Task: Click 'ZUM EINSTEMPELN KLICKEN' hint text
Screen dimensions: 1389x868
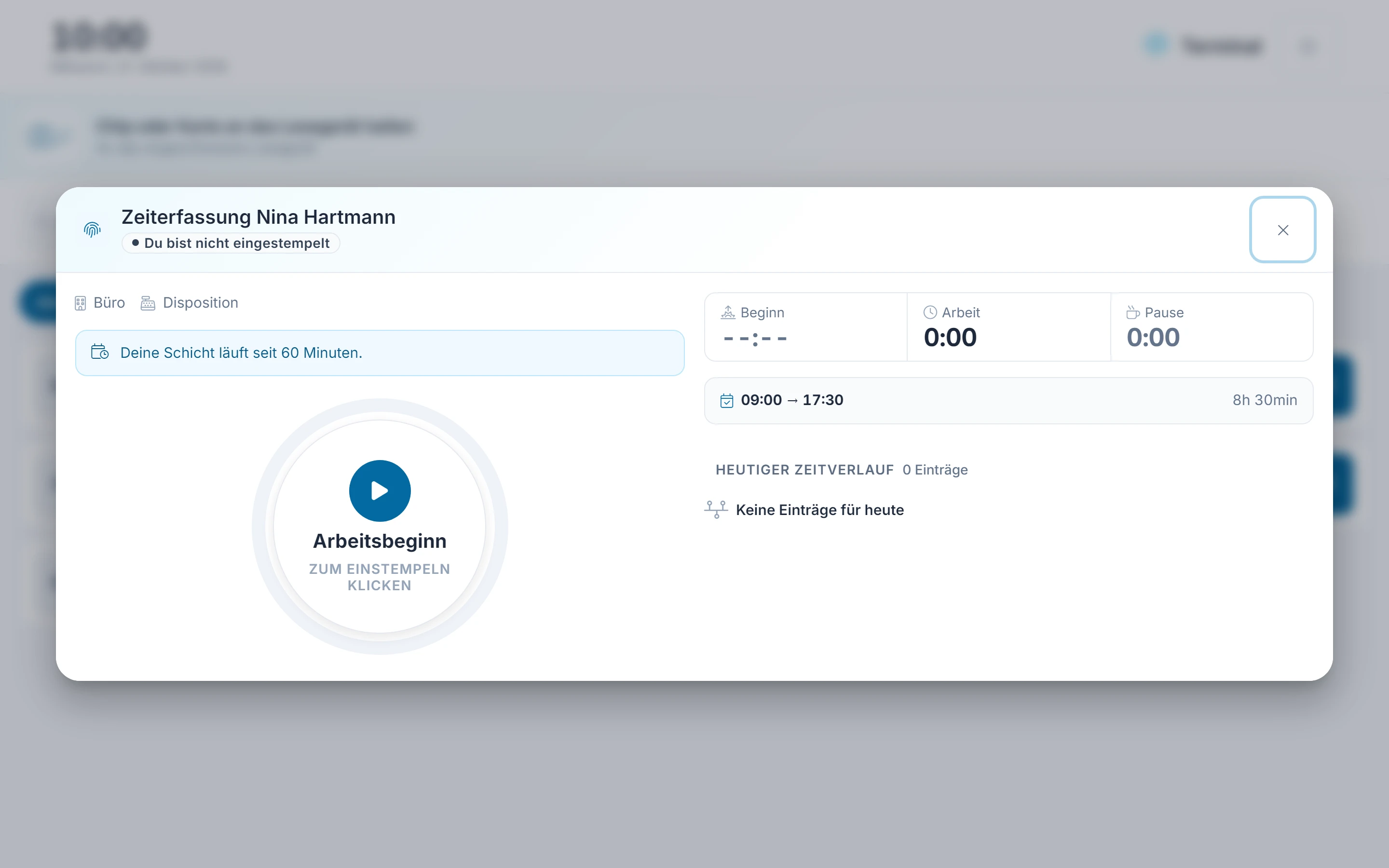Action: 380,577
